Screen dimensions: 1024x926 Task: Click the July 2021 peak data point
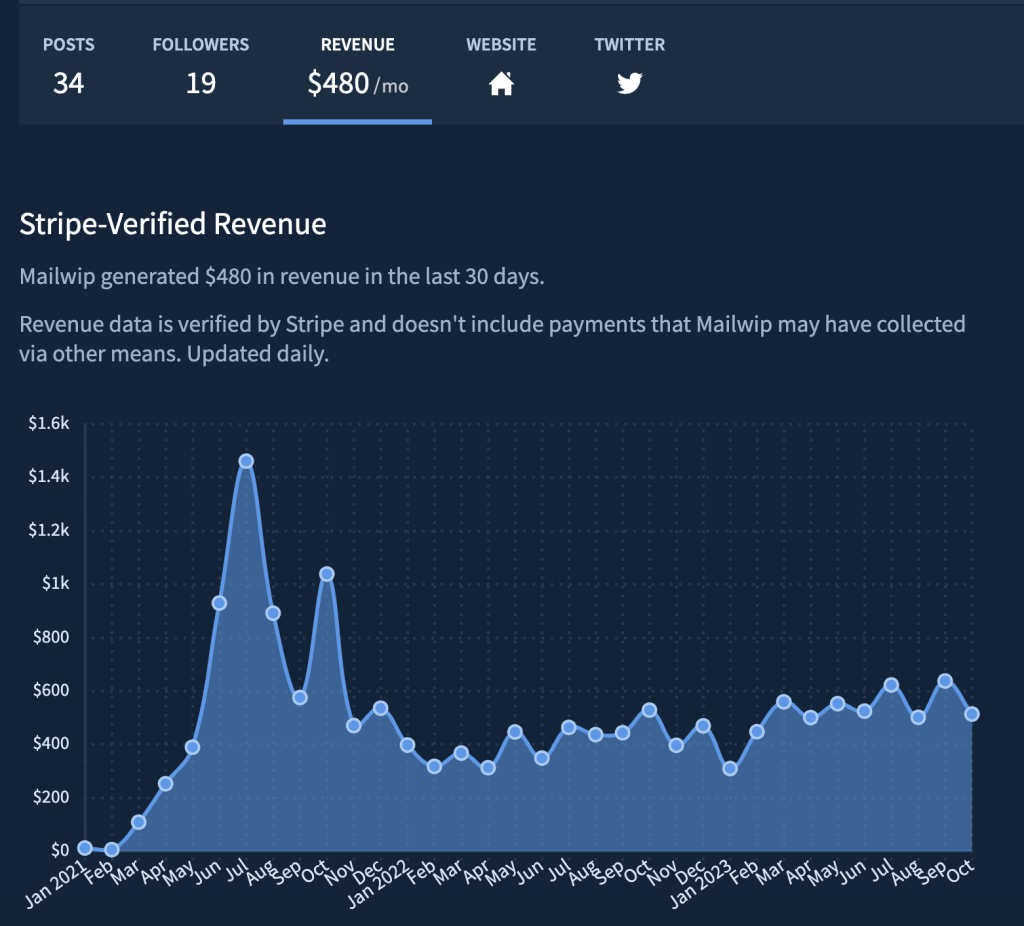click(x=246, y=461)
